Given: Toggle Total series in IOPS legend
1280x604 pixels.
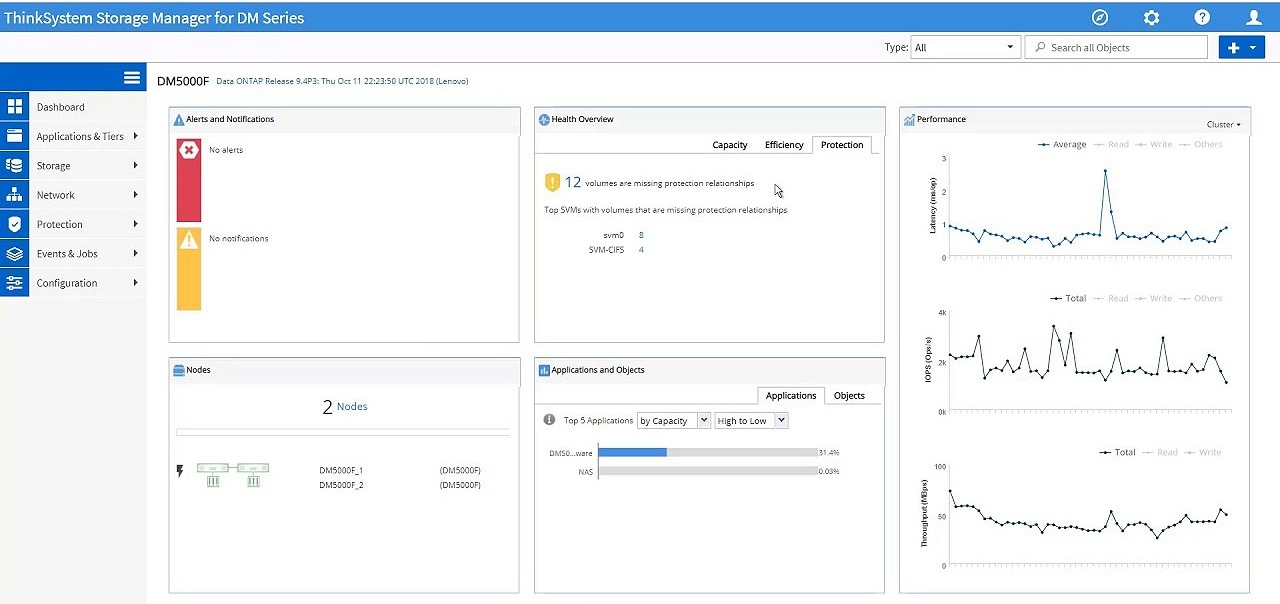Looking at the screenshot, I should [1068, 298].
